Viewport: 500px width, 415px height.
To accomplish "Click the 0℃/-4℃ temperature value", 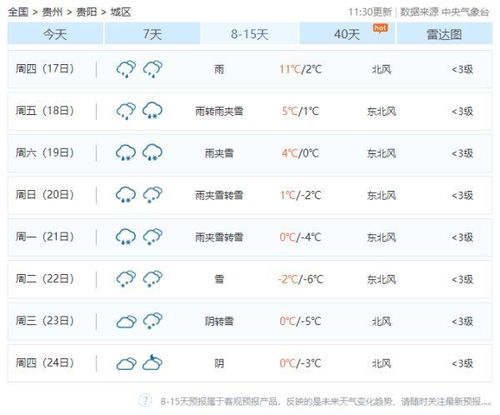I will tap(301, 237).
